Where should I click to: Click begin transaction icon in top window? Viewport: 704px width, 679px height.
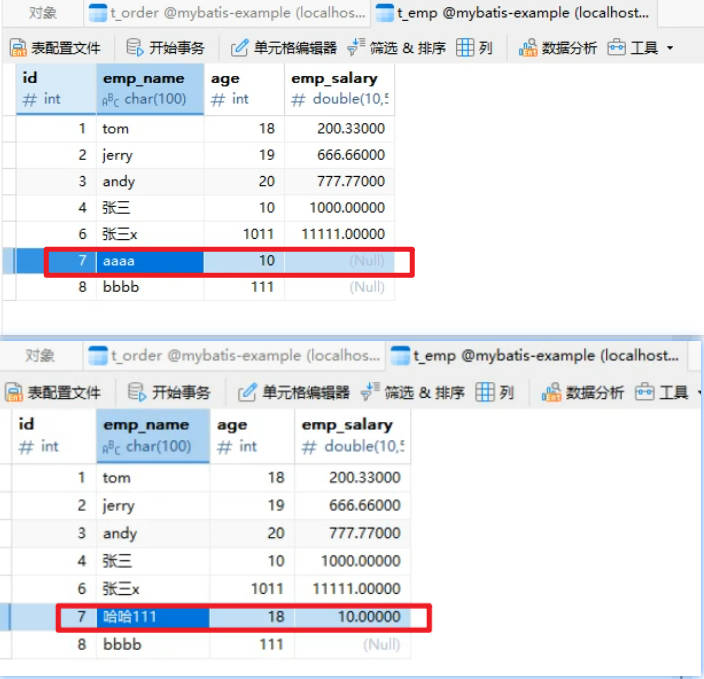(x=136, y=47)
